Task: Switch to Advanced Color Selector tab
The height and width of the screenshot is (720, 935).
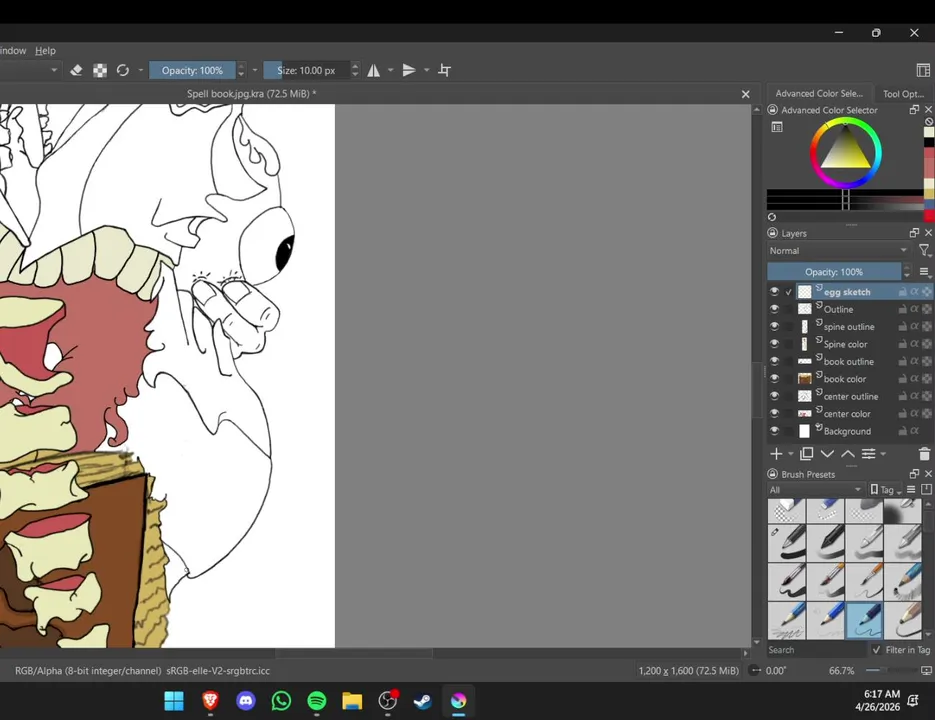Action: tap(819, 94)
